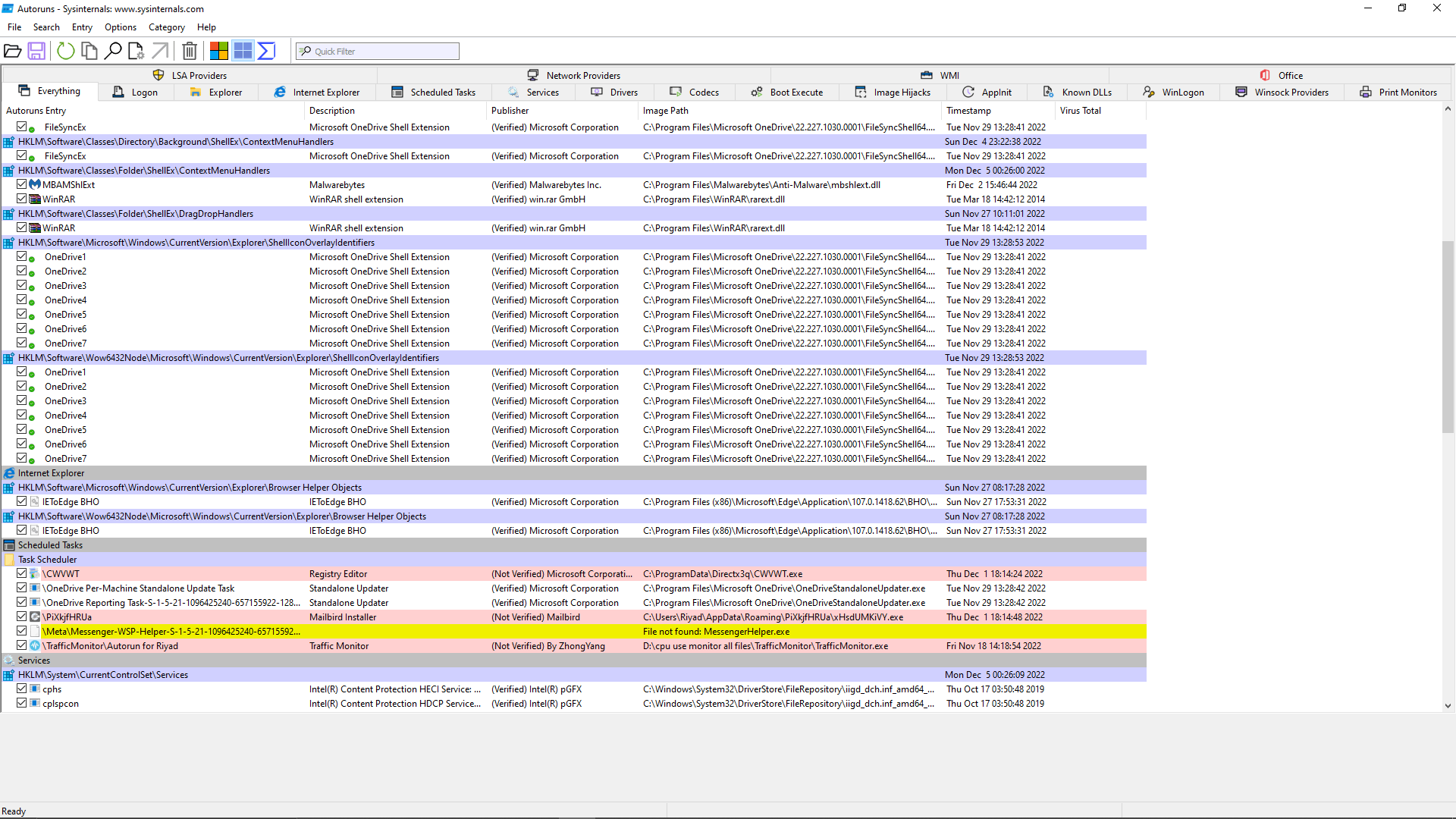
Task: Click the scroll-down arrow of the entries list
Action: click(1448, 705)
